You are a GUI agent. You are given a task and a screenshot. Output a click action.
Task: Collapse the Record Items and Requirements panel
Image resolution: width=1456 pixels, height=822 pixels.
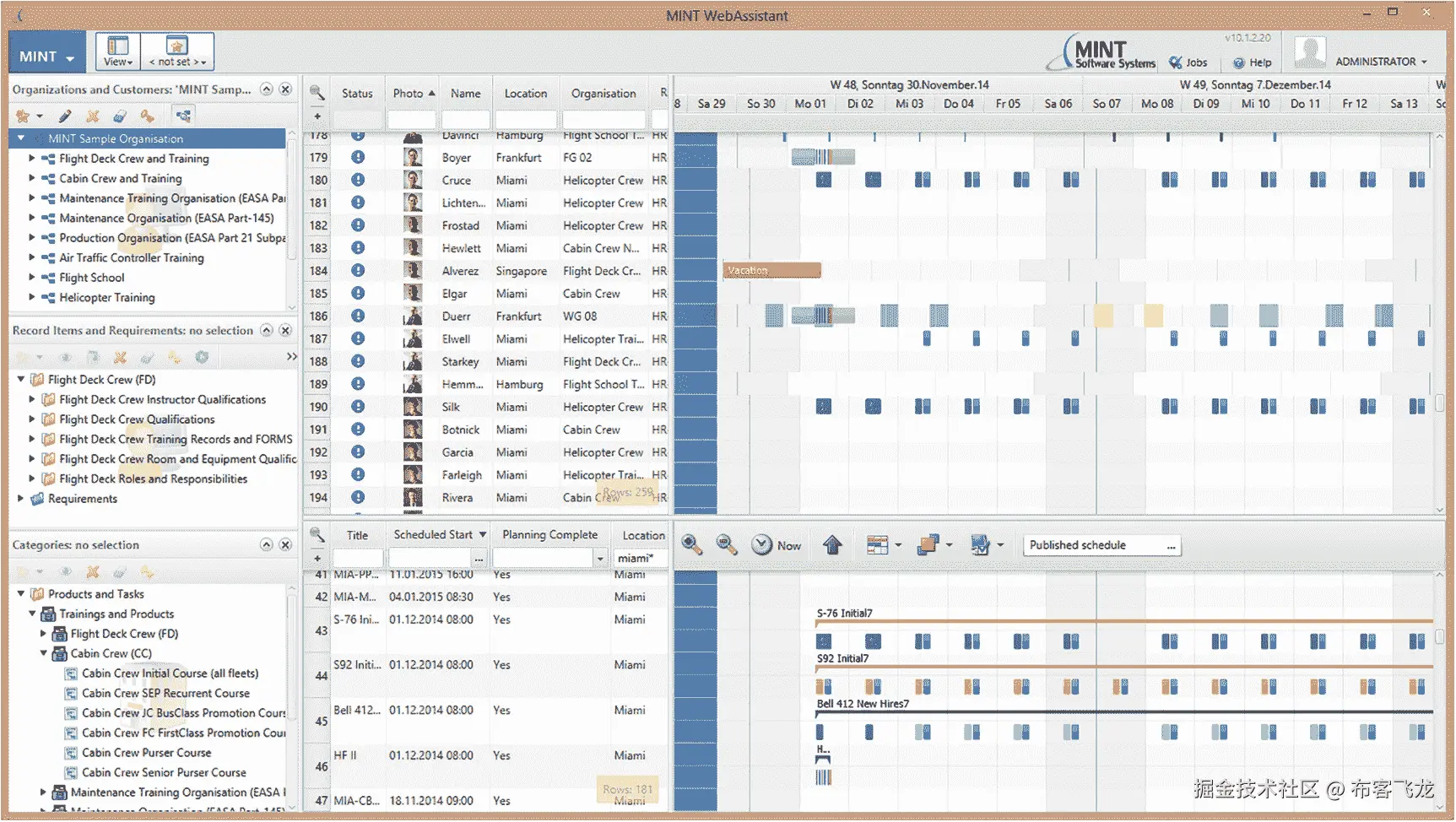[x=267, y=330]
